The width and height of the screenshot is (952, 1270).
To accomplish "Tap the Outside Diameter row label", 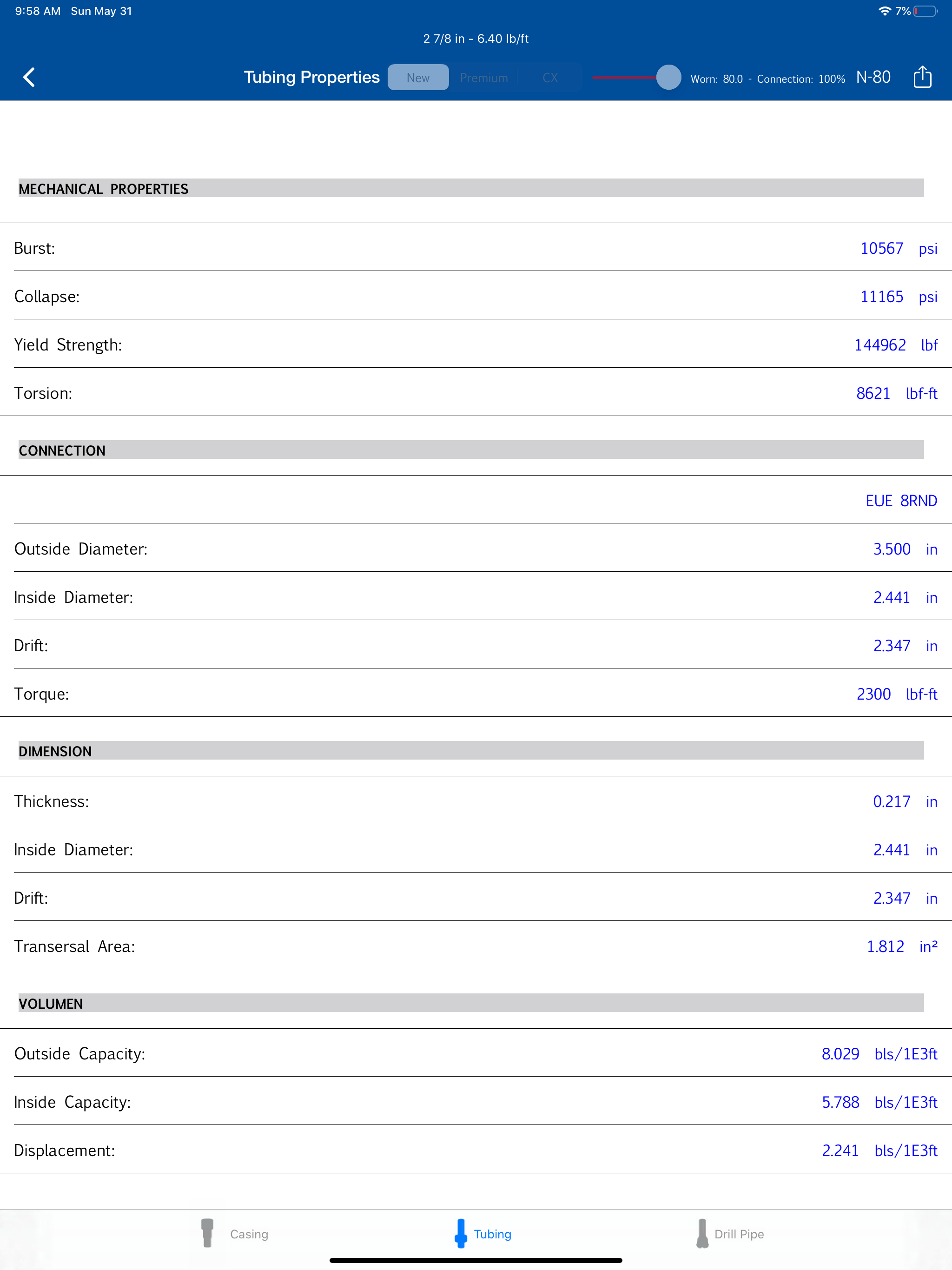I will coord(80,549).
